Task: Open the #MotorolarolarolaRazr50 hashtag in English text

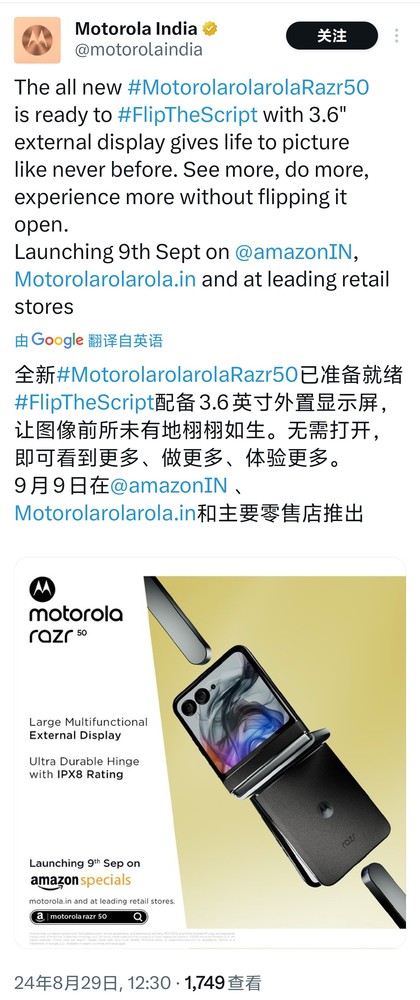Action: (x=248, y=87)
